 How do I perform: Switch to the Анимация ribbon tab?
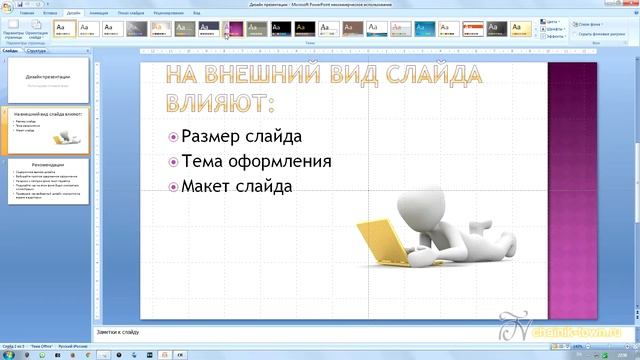99,13
